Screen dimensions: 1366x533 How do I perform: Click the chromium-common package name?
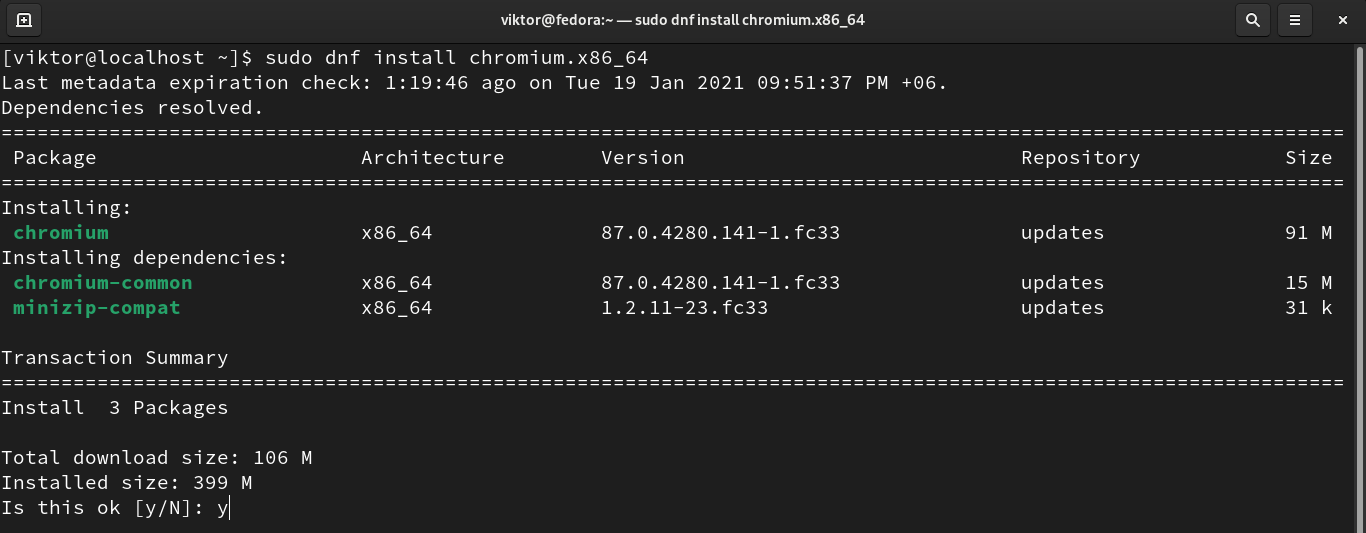[x=102, y=283]
